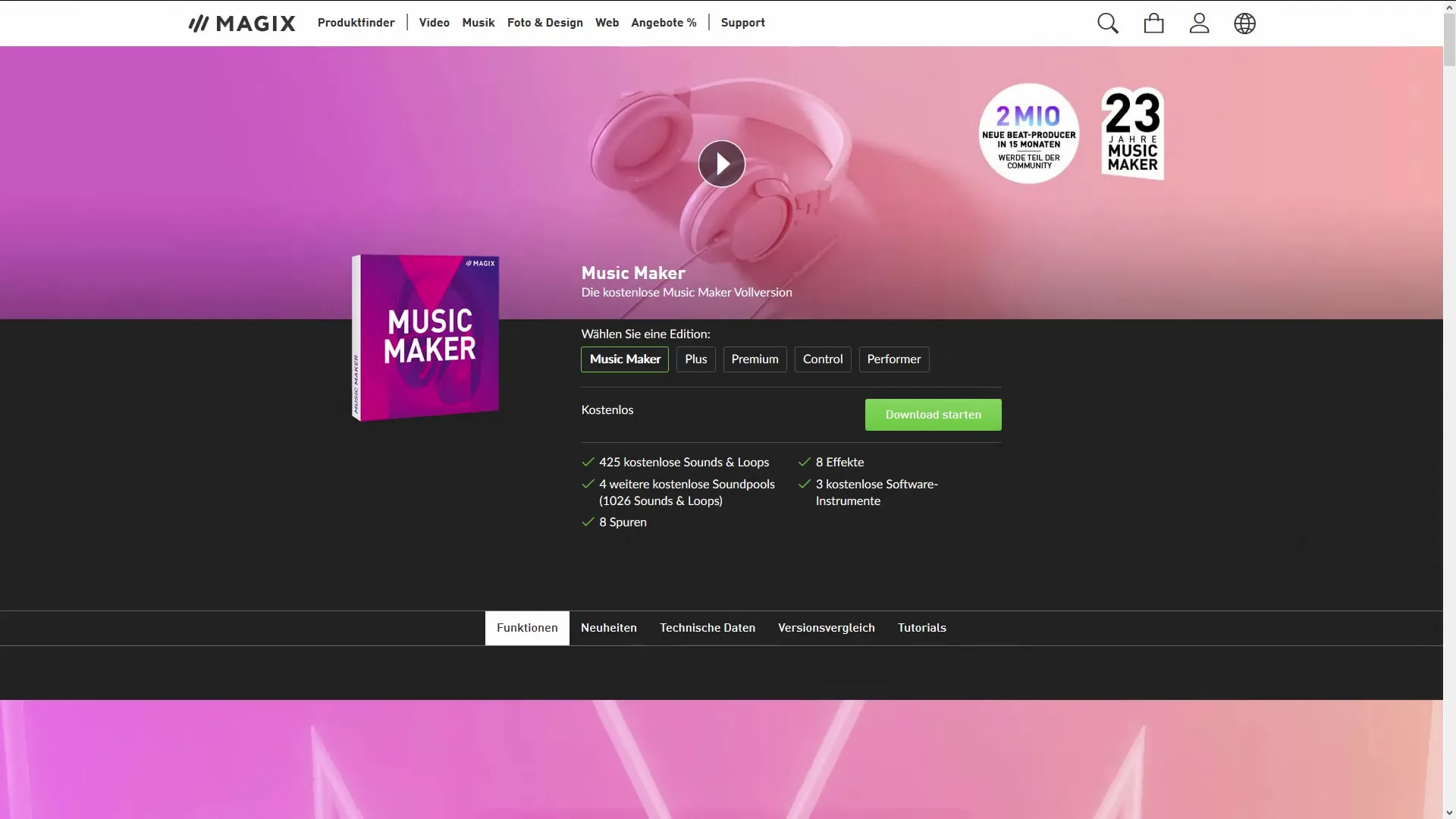Screen dimensions: 1456x819
Task: Open the Angebote % menu
Action: 664,23
